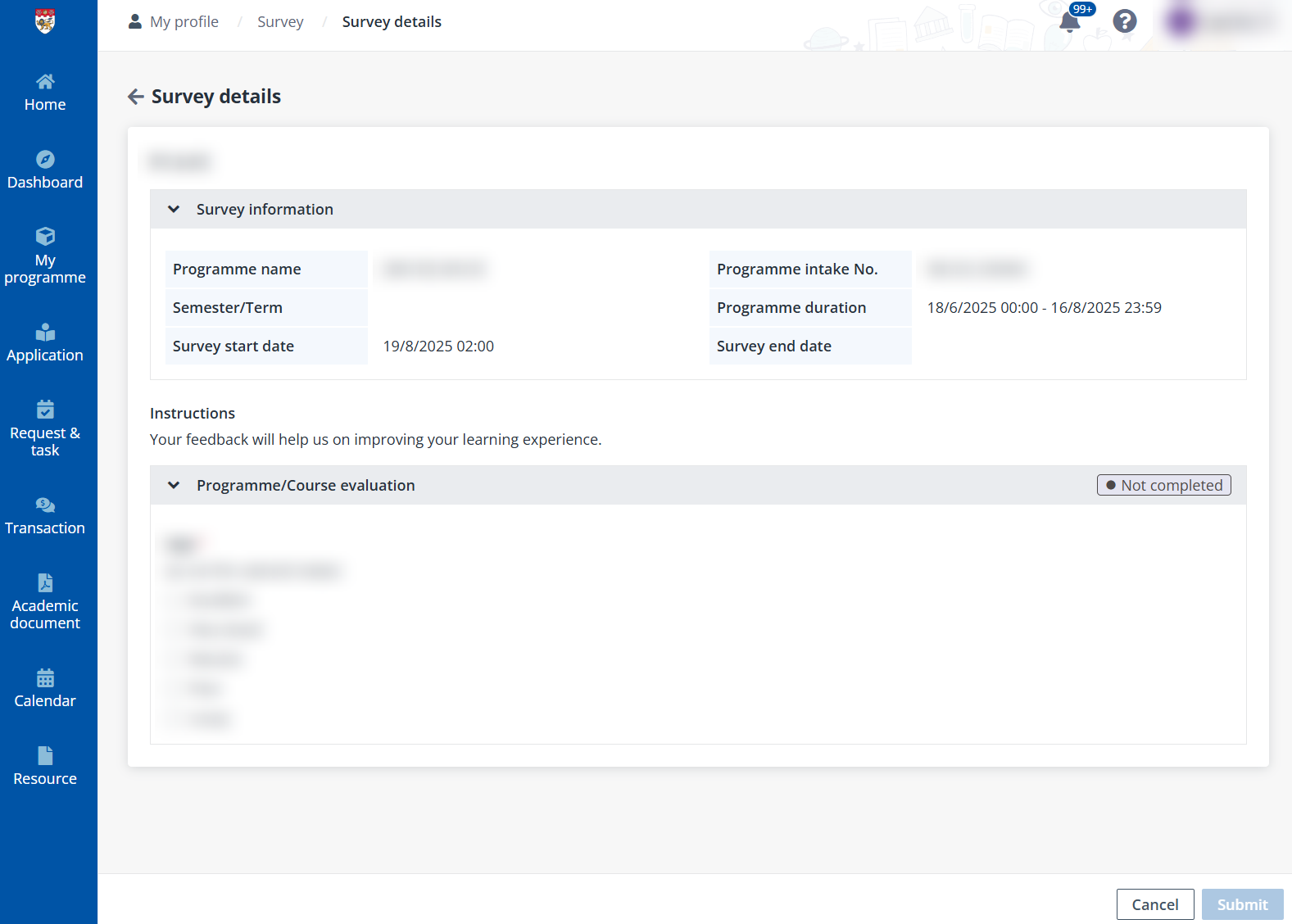1292x924 pixels.
Task: Open the help question mark icon
Action: point(1124,21)
